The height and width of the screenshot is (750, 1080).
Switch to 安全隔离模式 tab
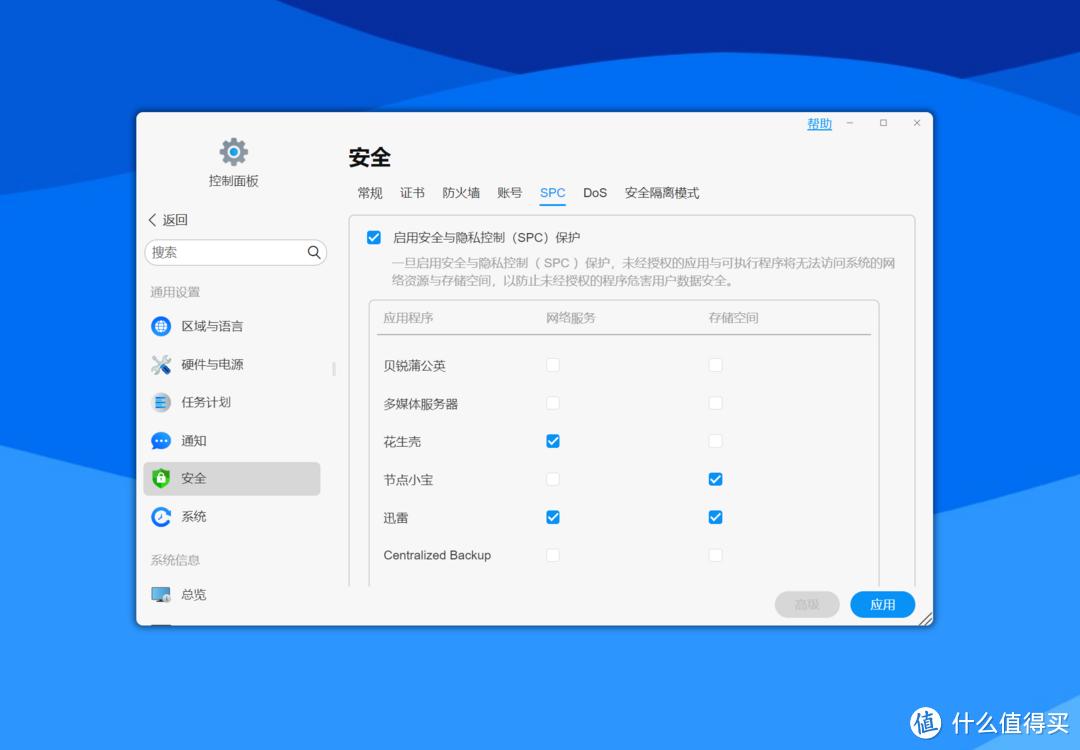(x=662, y=193)
